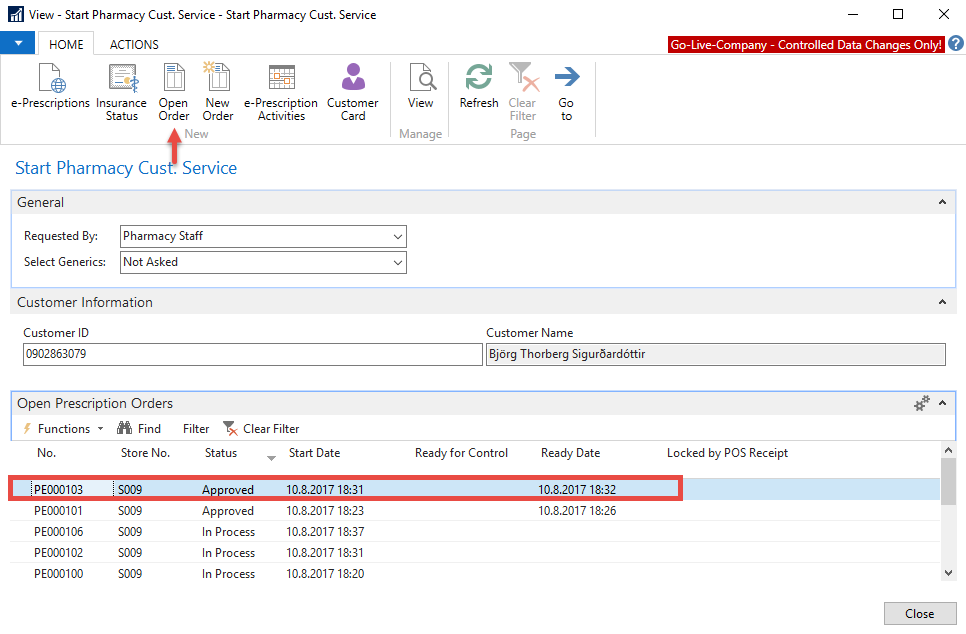Switch to the ACTIONS tab

(x=134, y=44)
